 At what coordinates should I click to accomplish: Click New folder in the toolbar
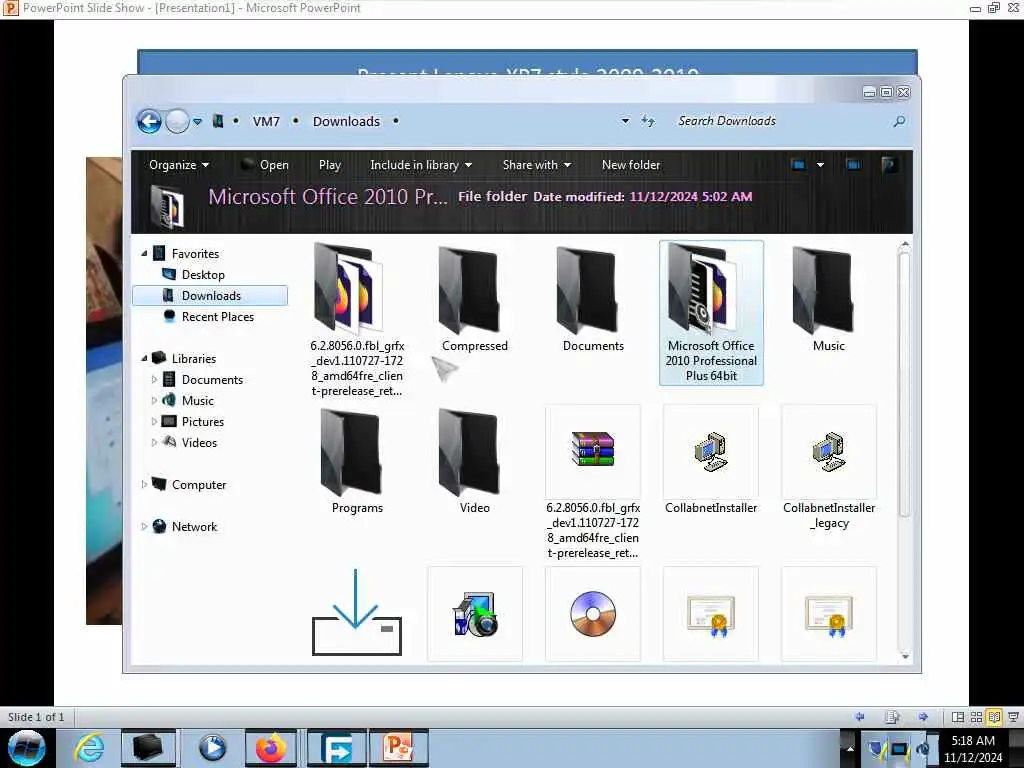click(x=631, y=165)
